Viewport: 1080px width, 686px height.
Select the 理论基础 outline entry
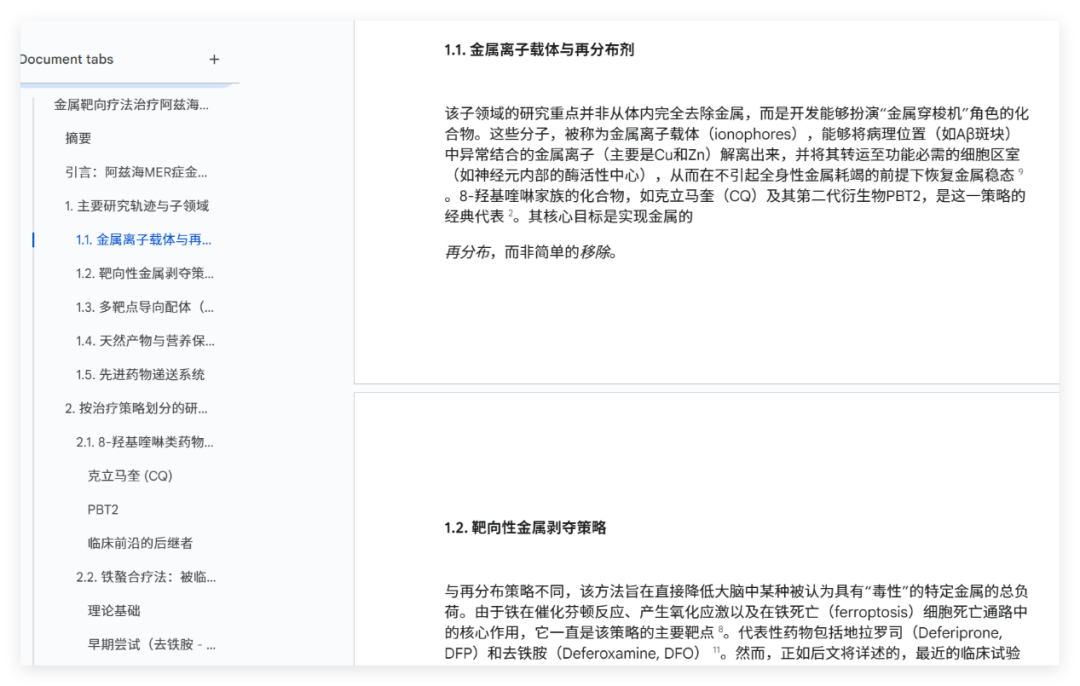(114, 611)
